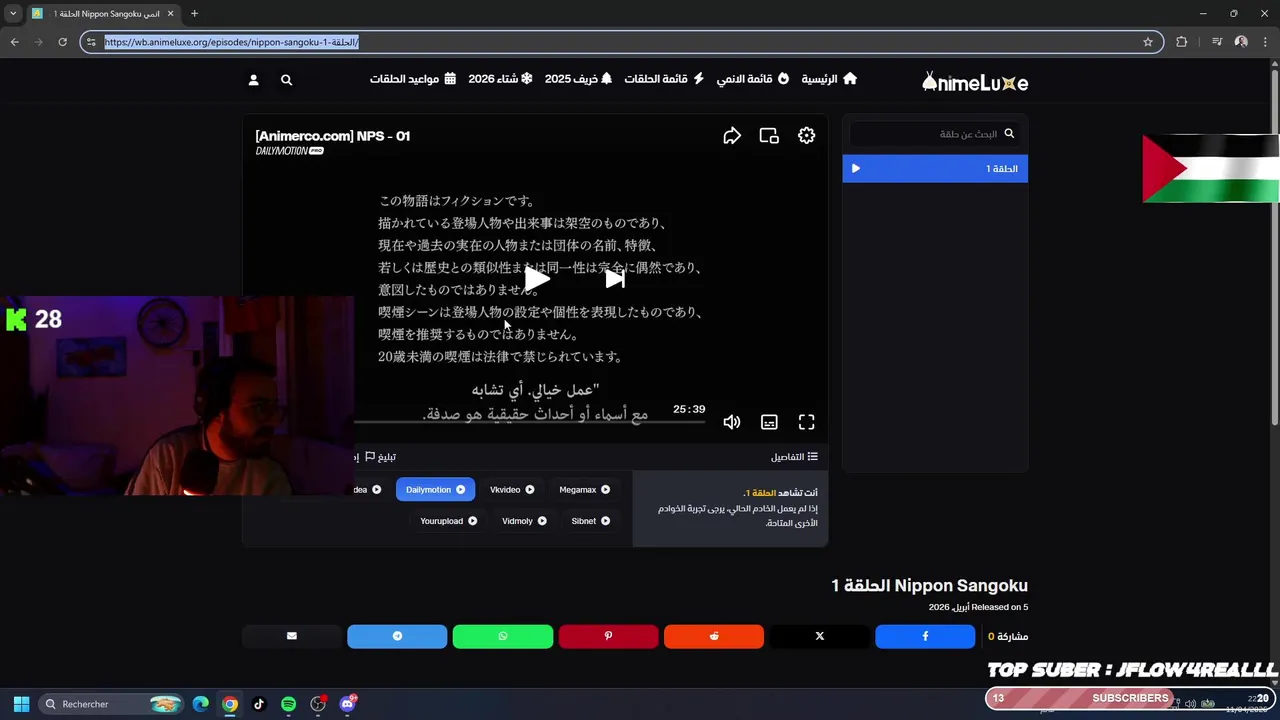This screenshot has width=1280, height=720.
Task: Go back in browser history
Action: point(14,42)
